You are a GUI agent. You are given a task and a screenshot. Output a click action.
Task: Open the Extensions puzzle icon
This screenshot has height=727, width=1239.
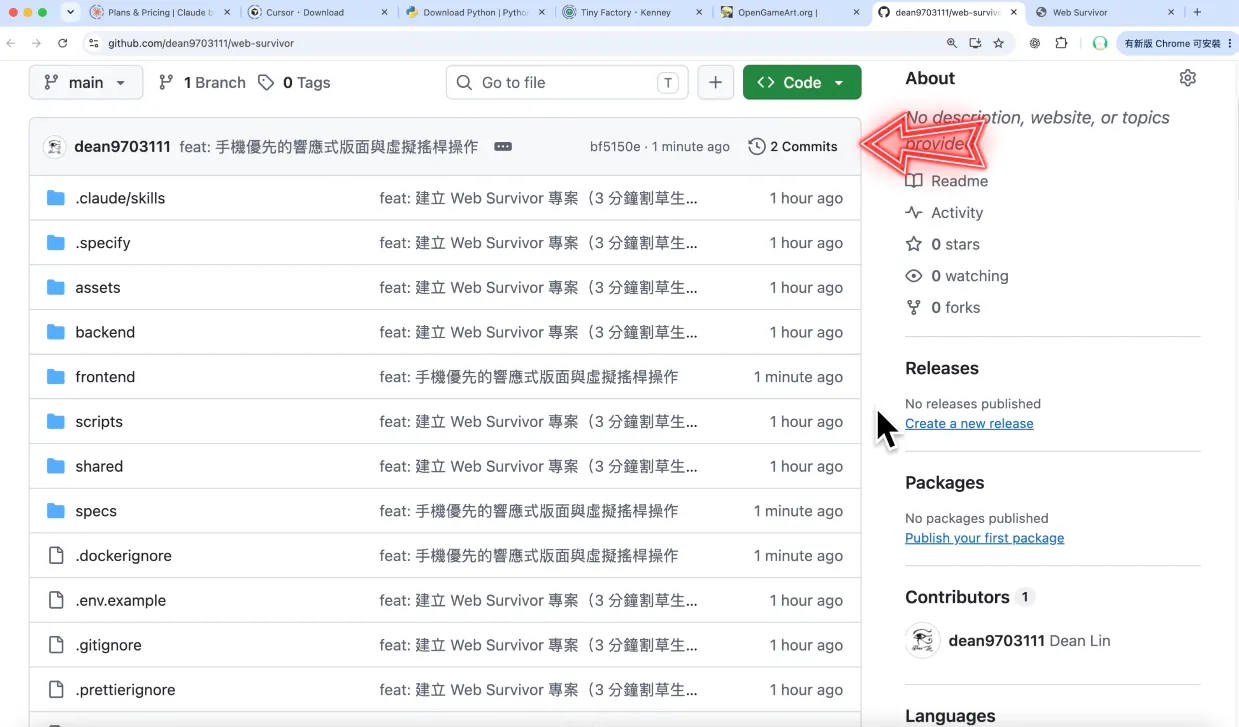[1061, 44]
